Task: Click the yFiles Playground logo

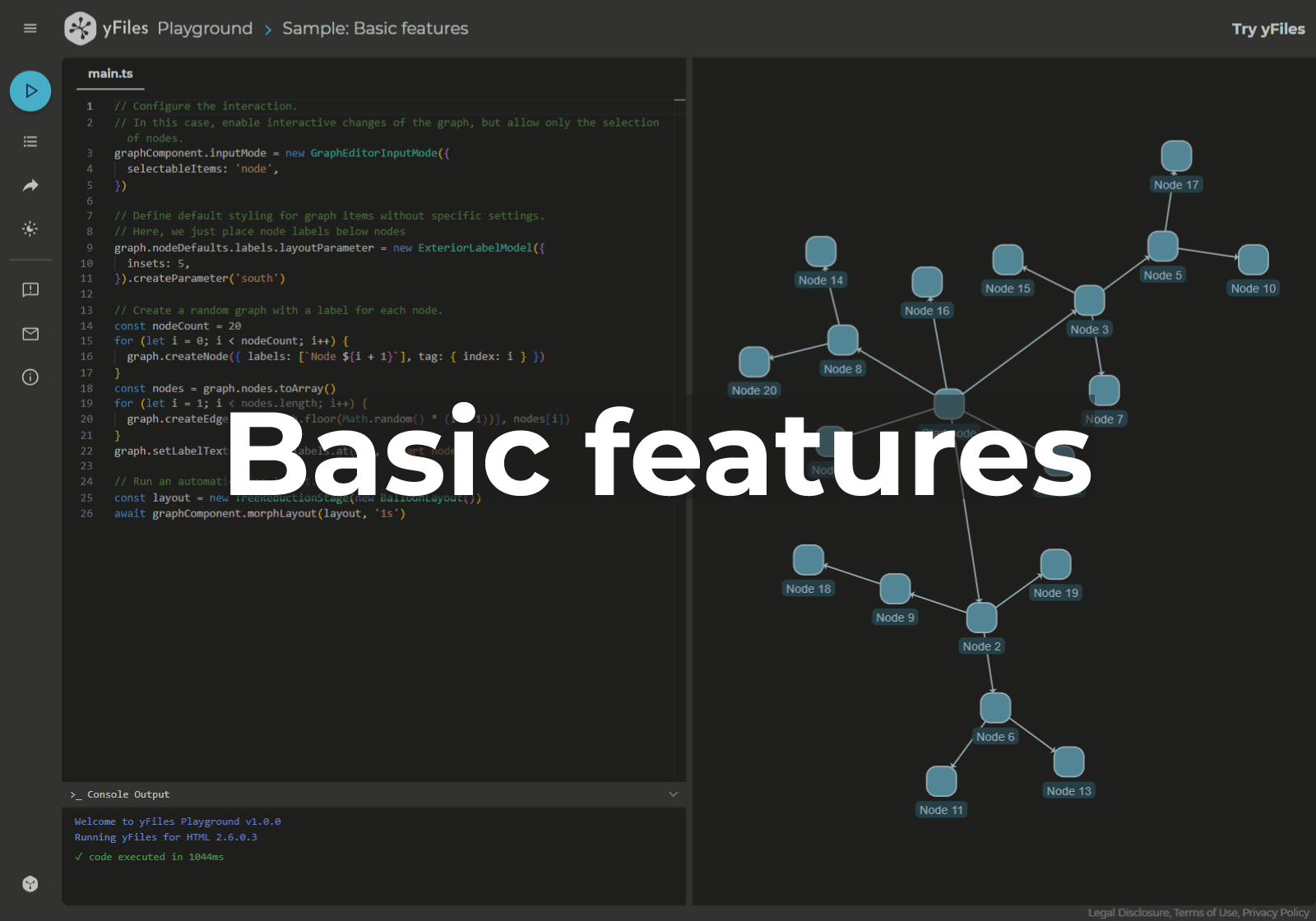Action: point(80,29)
